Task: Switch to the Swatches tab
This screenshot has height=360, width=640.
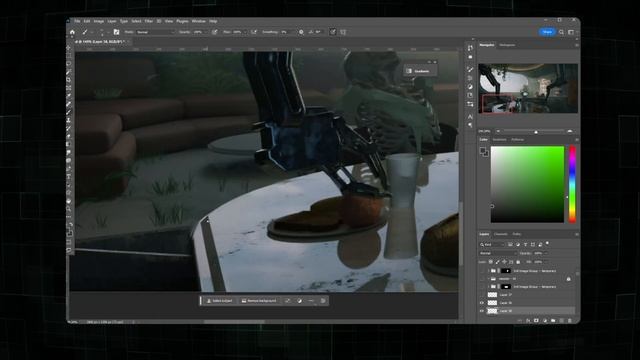Action: pyautogui.click(x=499, y=140)
